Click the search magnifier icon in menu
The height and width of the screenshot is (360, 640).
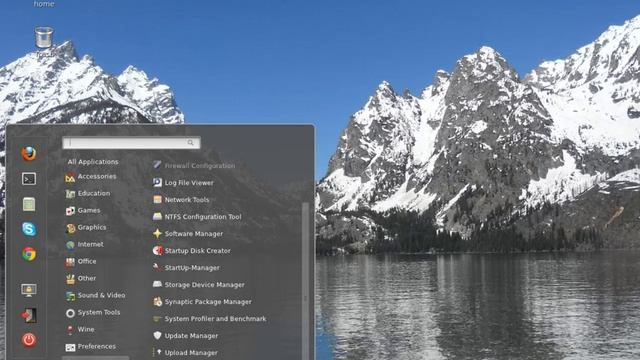[191, 142]
